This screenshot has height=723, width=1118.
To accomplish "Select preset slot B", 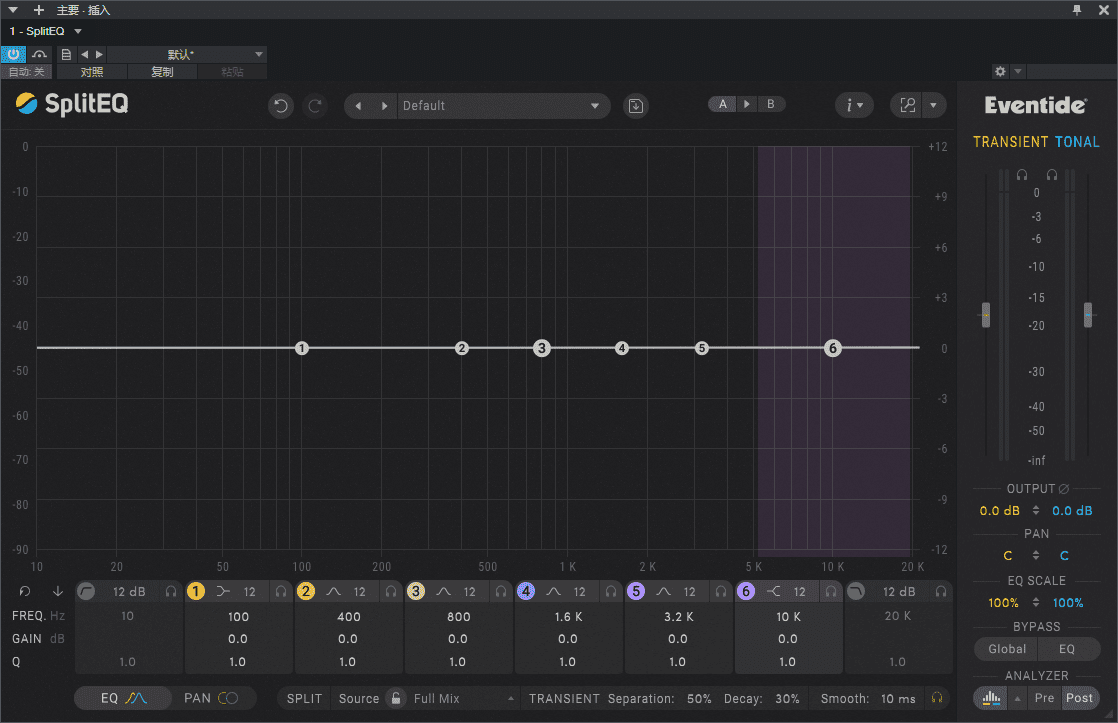I will pos(771,104).
